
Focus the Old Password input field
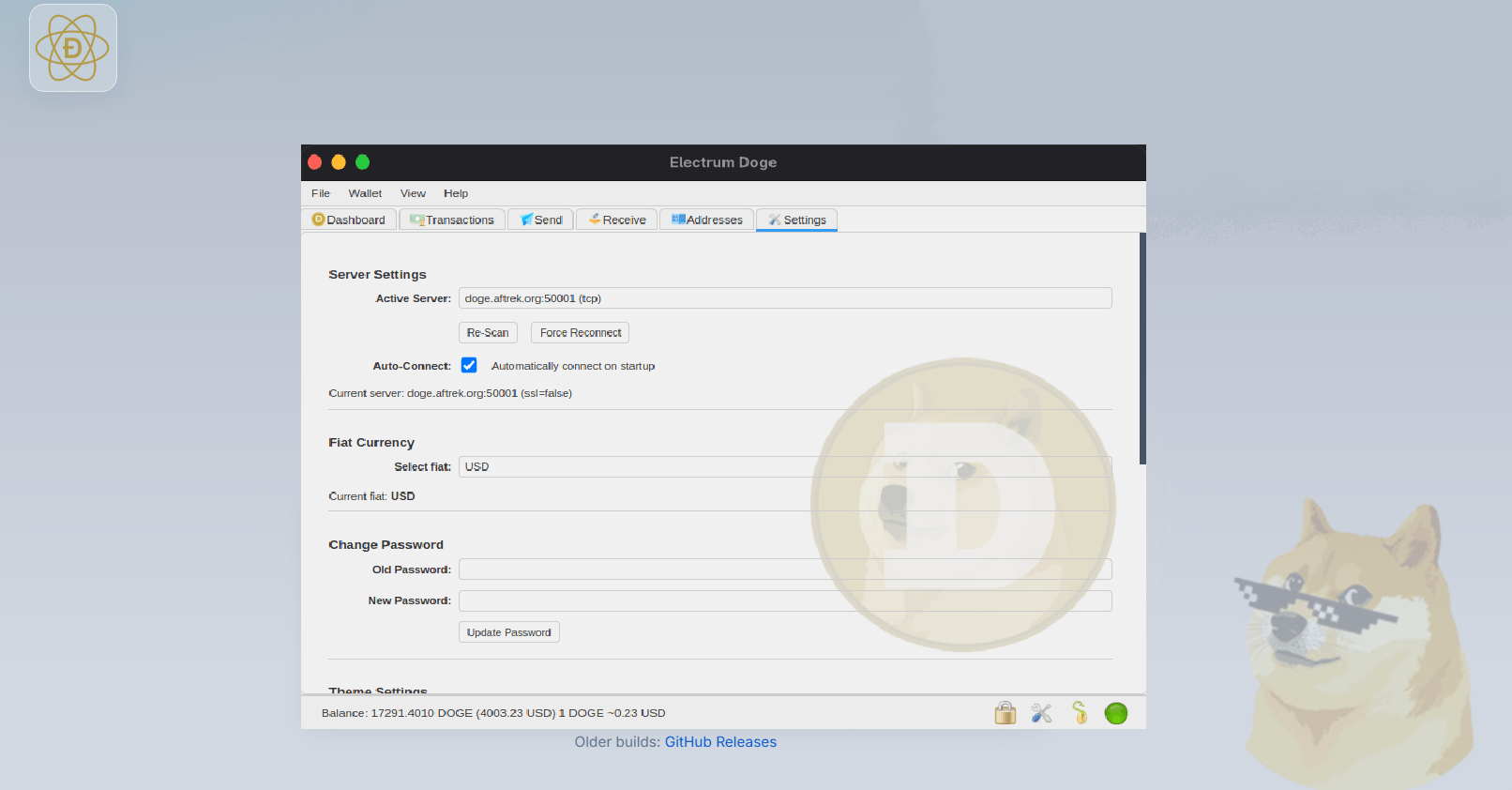(784, 570)
